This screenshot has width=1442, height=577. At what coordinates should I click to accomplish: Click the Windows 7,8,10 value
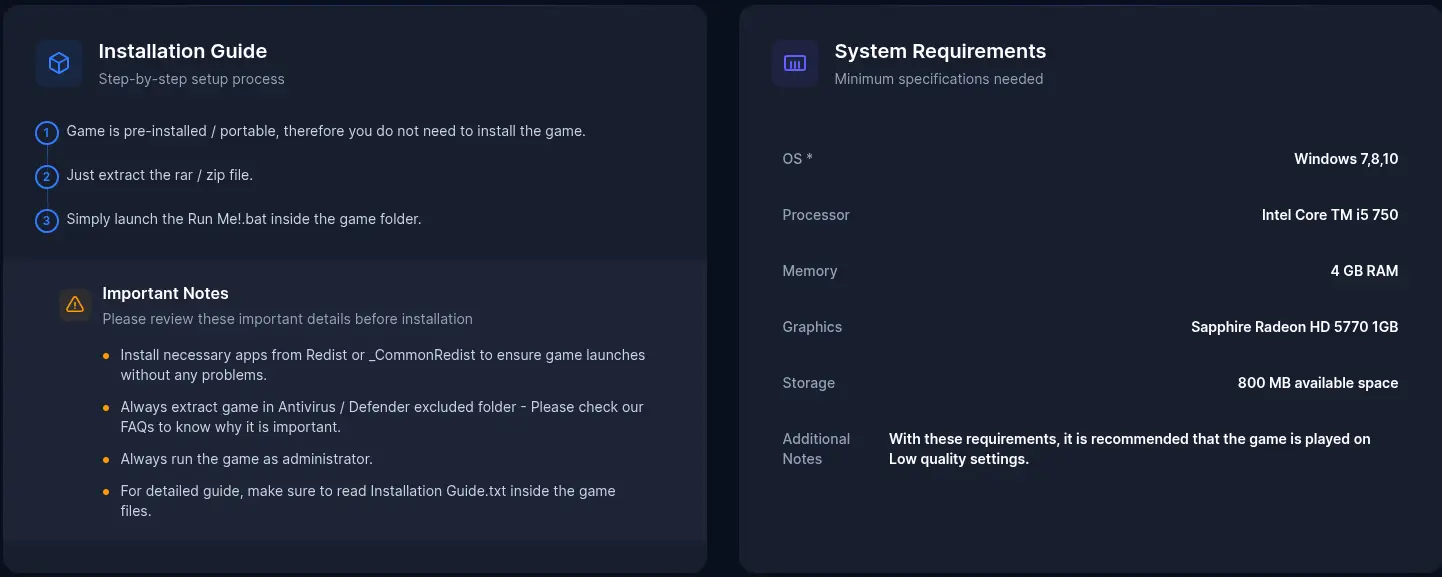[1346, 159]
